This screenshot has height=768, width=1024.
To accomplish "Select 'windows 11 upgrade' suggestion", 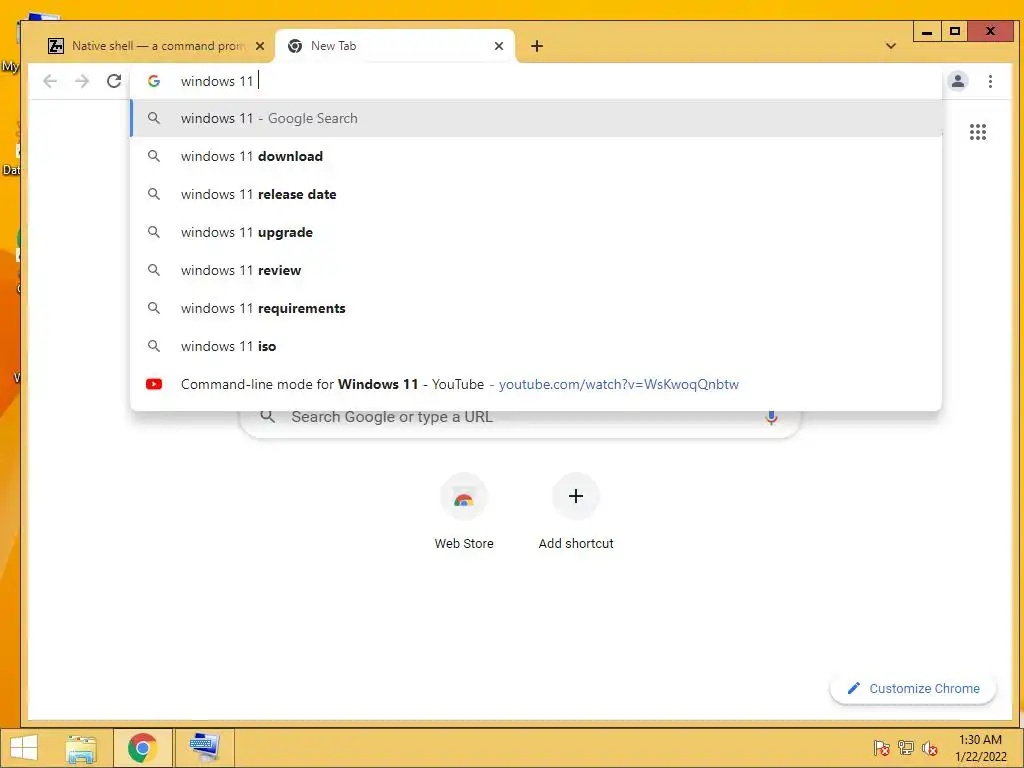I will 536,232.
